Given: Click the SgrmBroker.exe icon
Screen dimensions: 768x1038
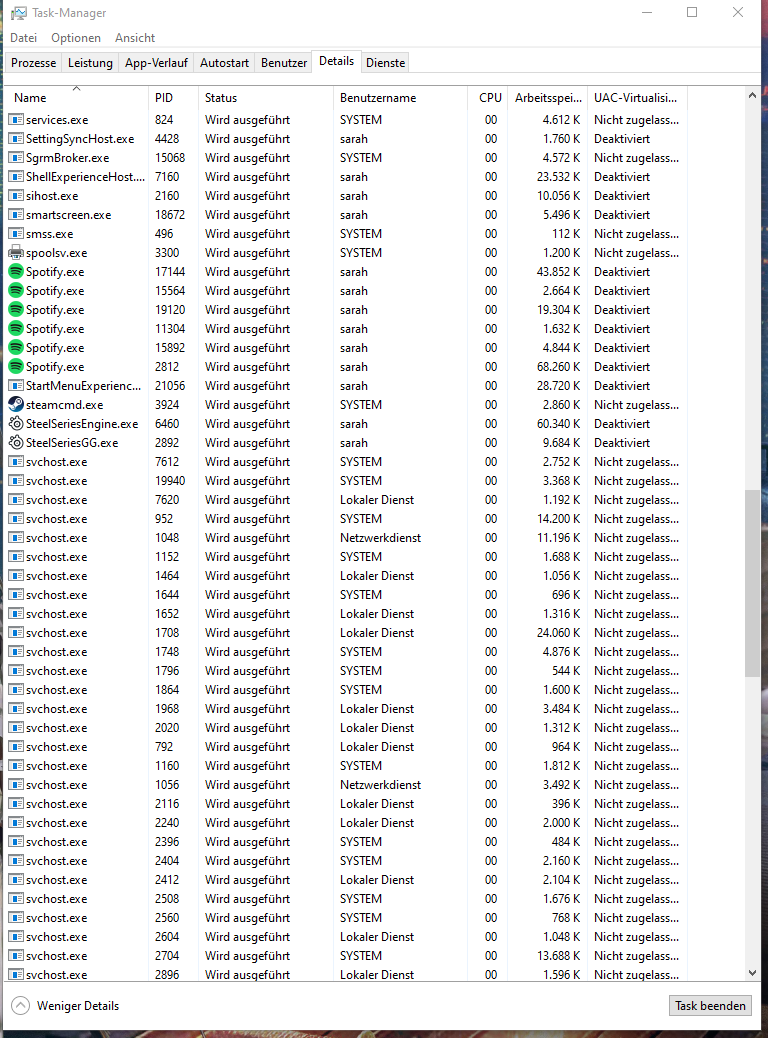Looking at the screenshot, I should point(16,158).
